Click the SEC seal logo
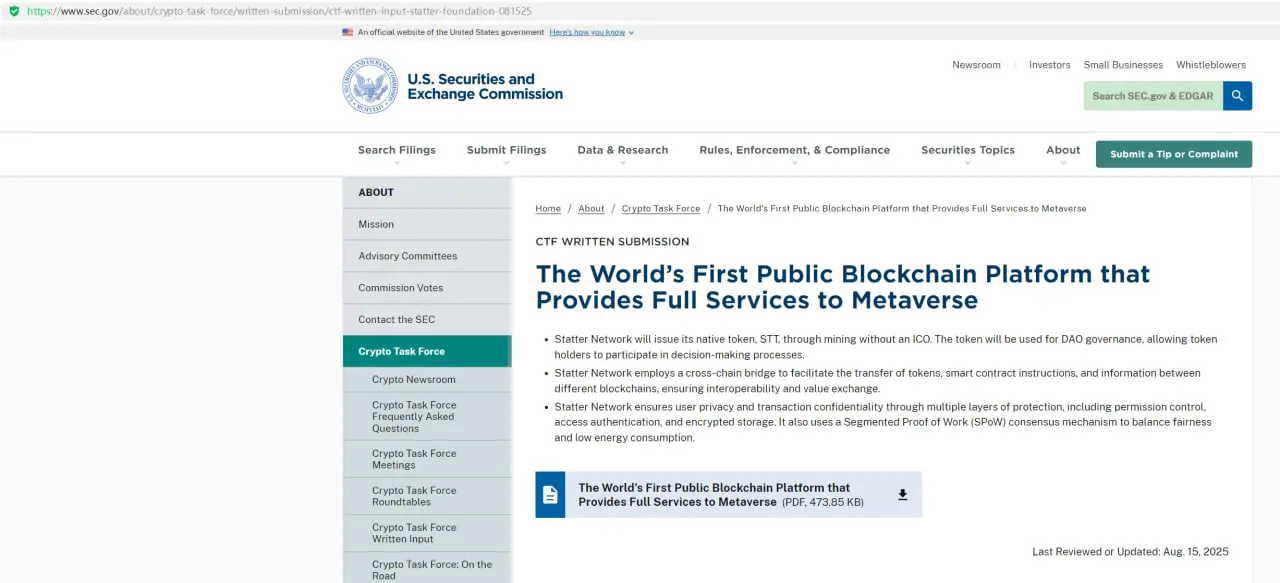 coord(370,86)
